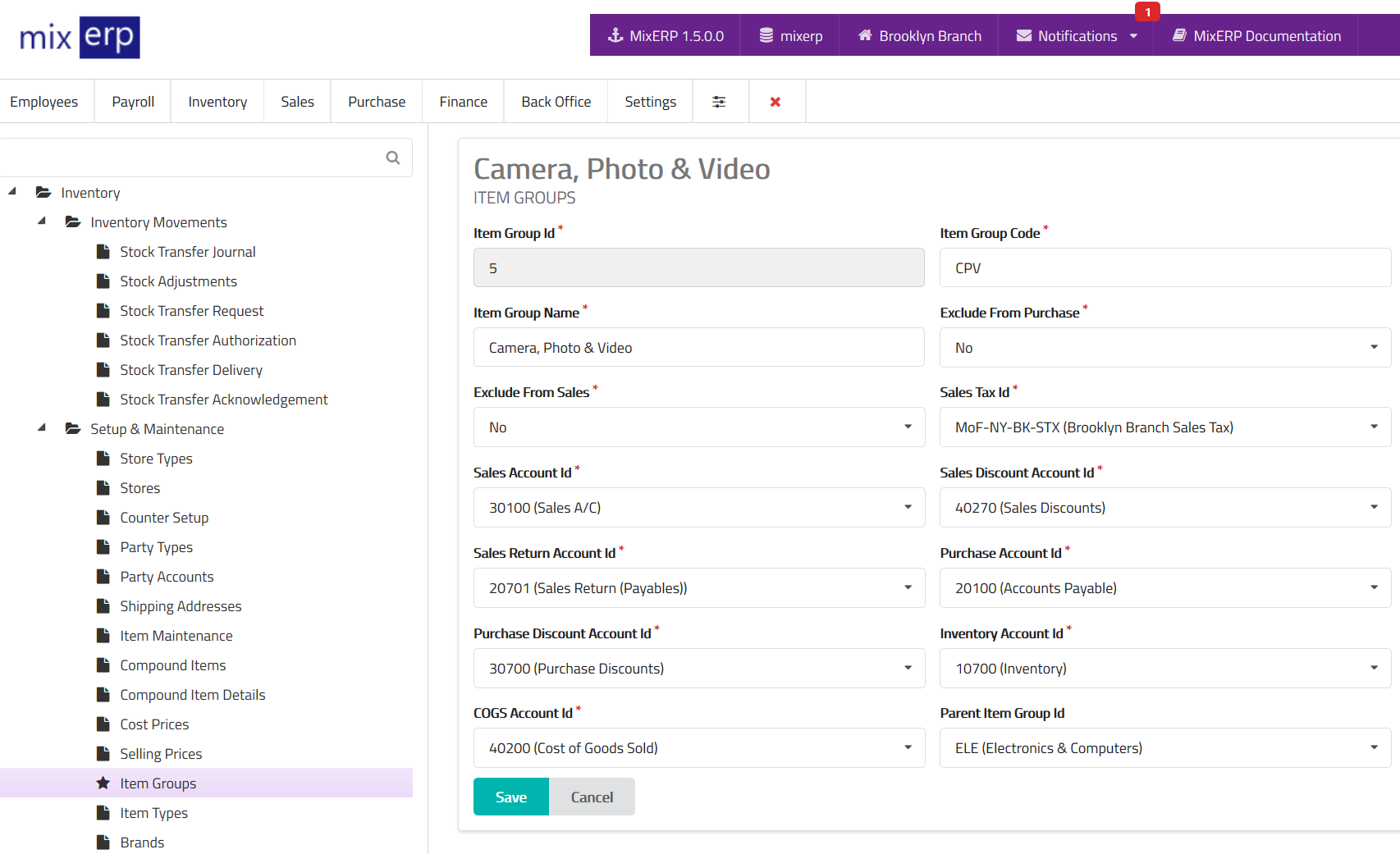Click the search magnifier icon in sidebar

coord(393,158)
